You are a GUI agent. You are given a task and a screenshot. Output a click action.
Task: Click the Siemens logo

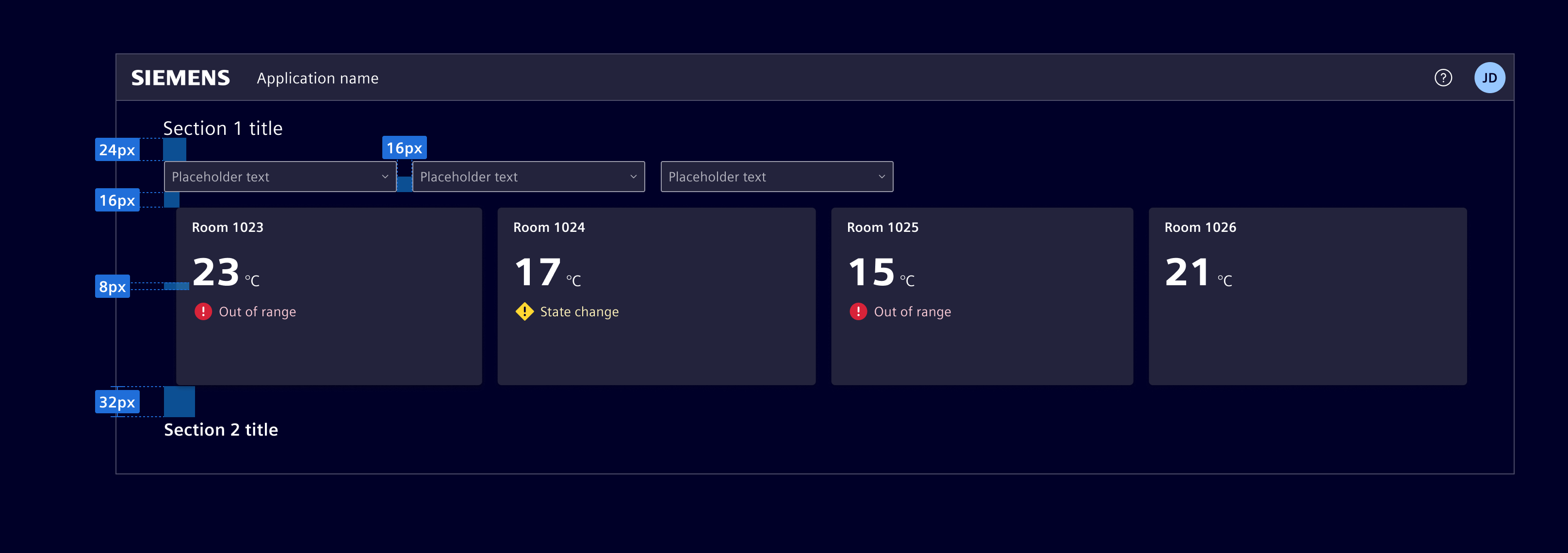pyautogui.click(x=181, y=78)
